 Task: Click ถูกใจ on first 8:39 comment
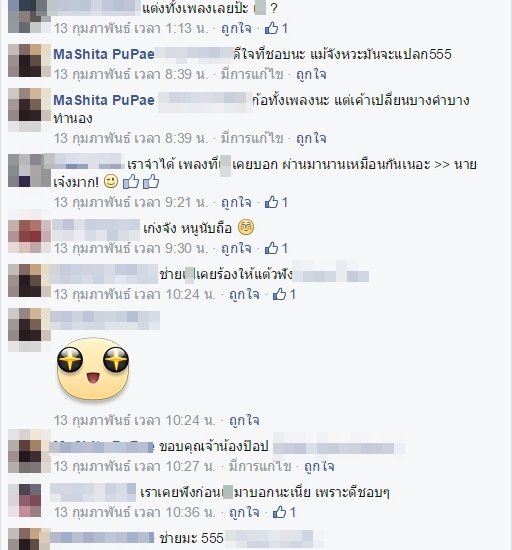point(311,74)
